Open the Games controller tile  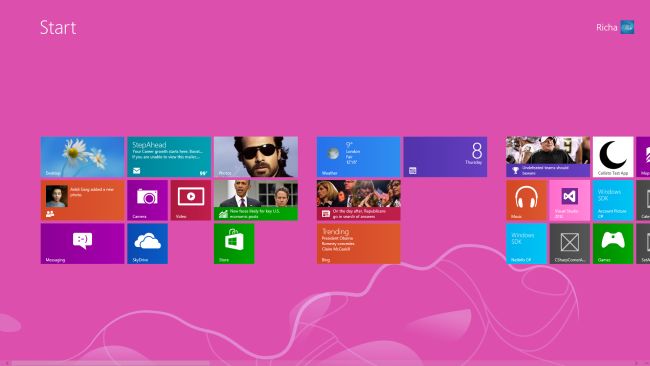click(613, 244)
